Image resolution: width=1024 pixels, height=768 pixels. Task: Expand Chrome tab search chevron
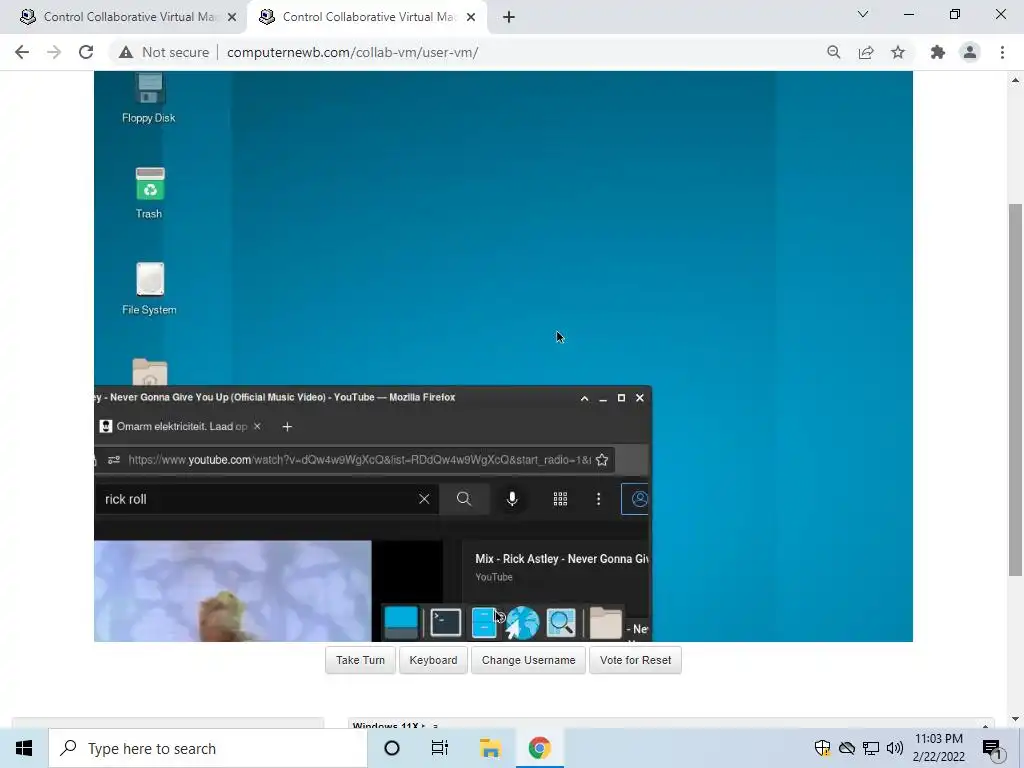(863, 14)
